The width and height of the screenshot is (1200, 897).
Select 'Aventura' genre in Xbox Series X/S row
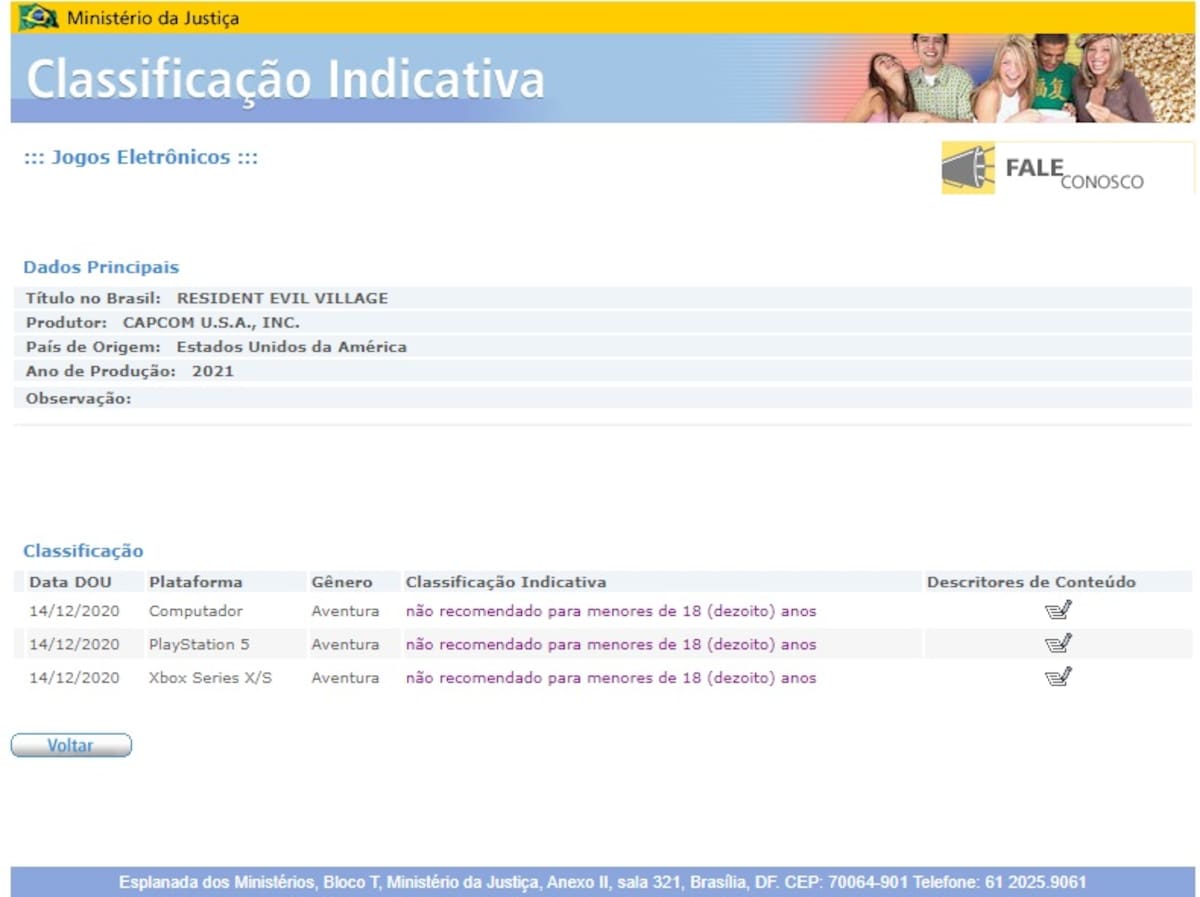[x=345, y=678]
